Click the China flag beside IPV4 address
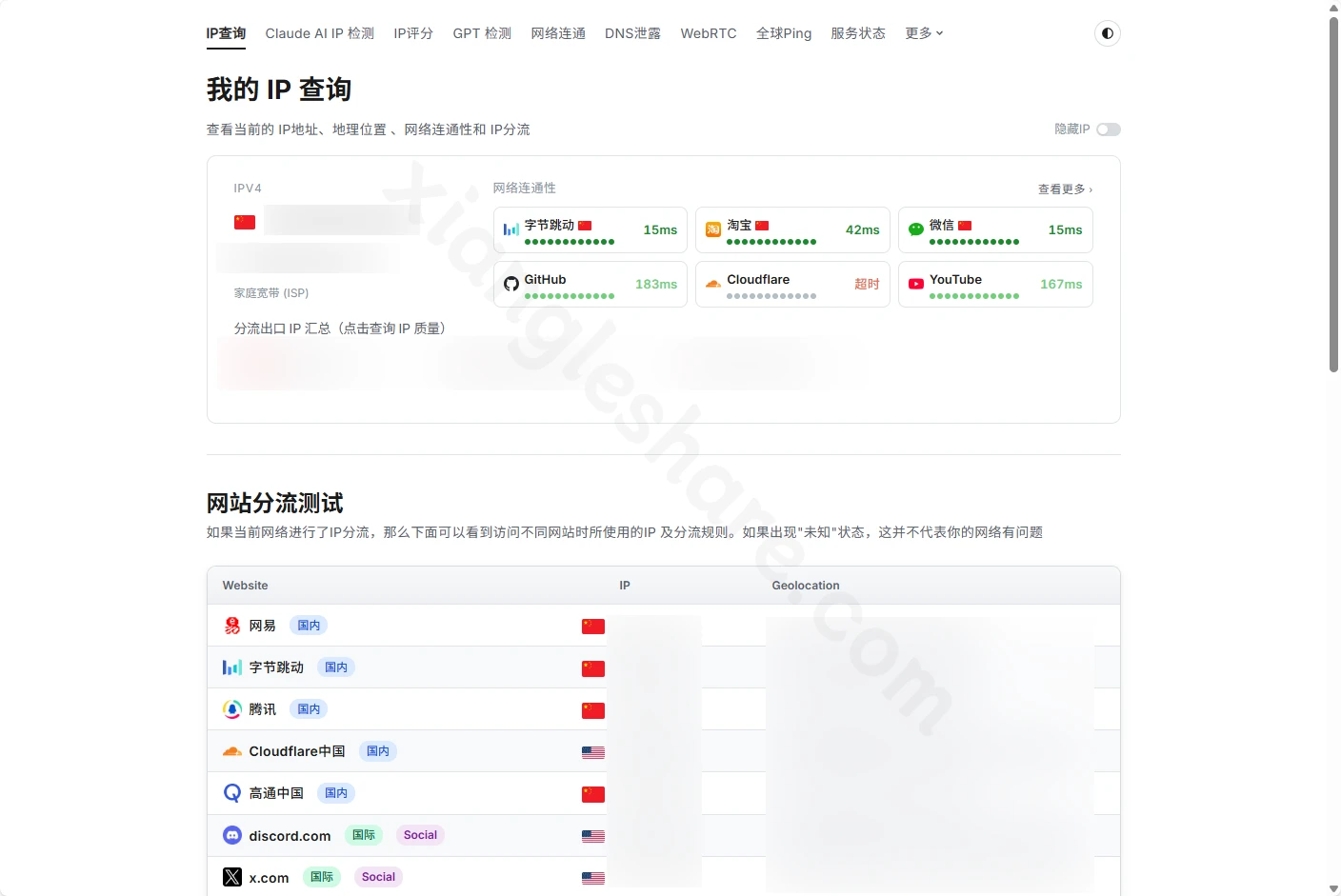1341x896 pixels. 245,222
